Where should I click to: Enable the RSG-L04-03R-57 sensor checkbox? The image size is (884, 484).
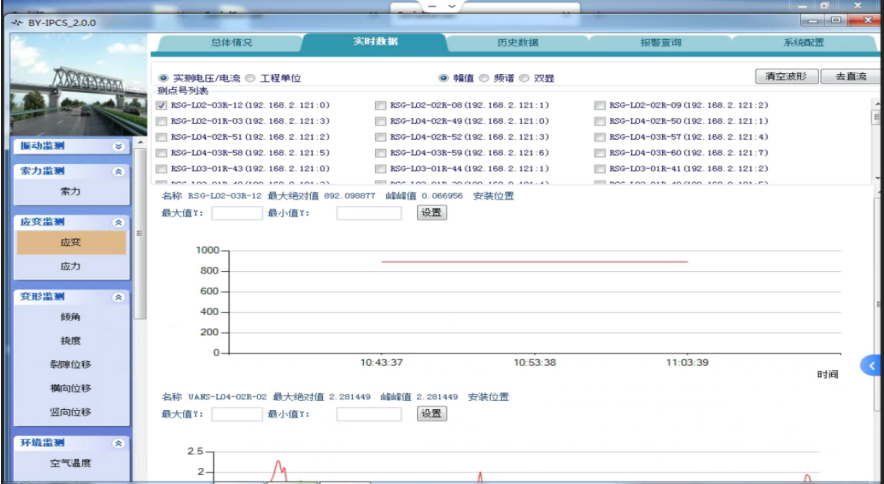pos(600,137)
